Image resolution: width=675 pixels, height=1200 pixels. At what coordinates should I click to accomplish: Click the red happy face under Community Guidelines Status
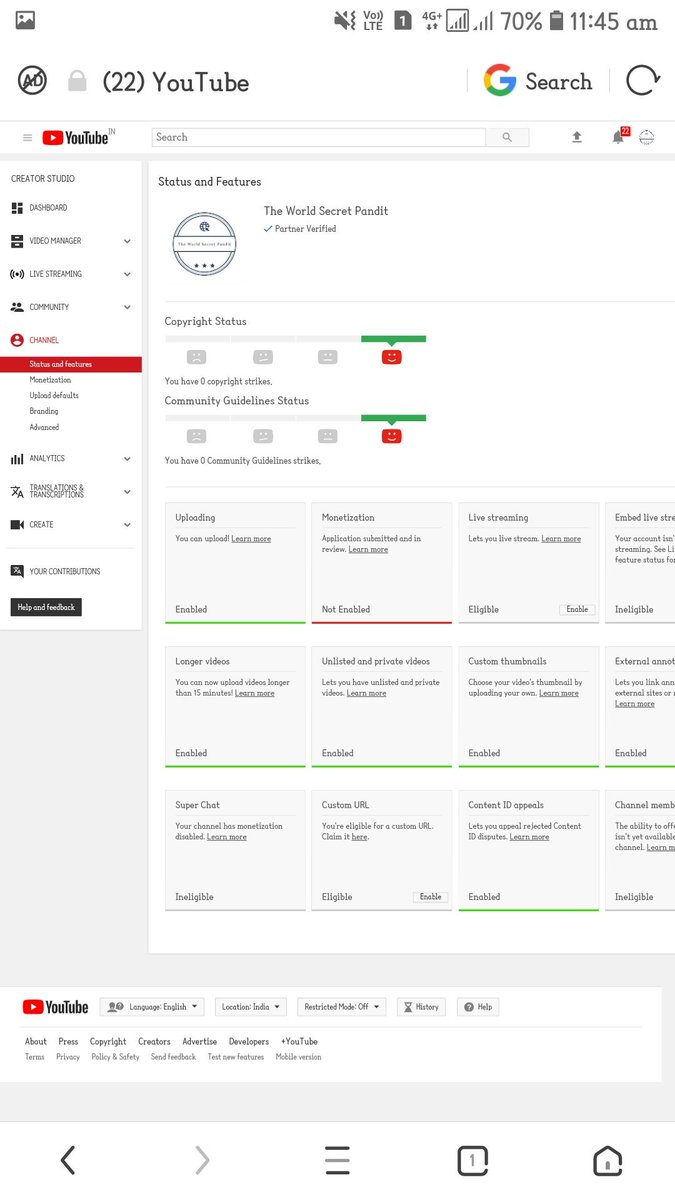point(392,436)
